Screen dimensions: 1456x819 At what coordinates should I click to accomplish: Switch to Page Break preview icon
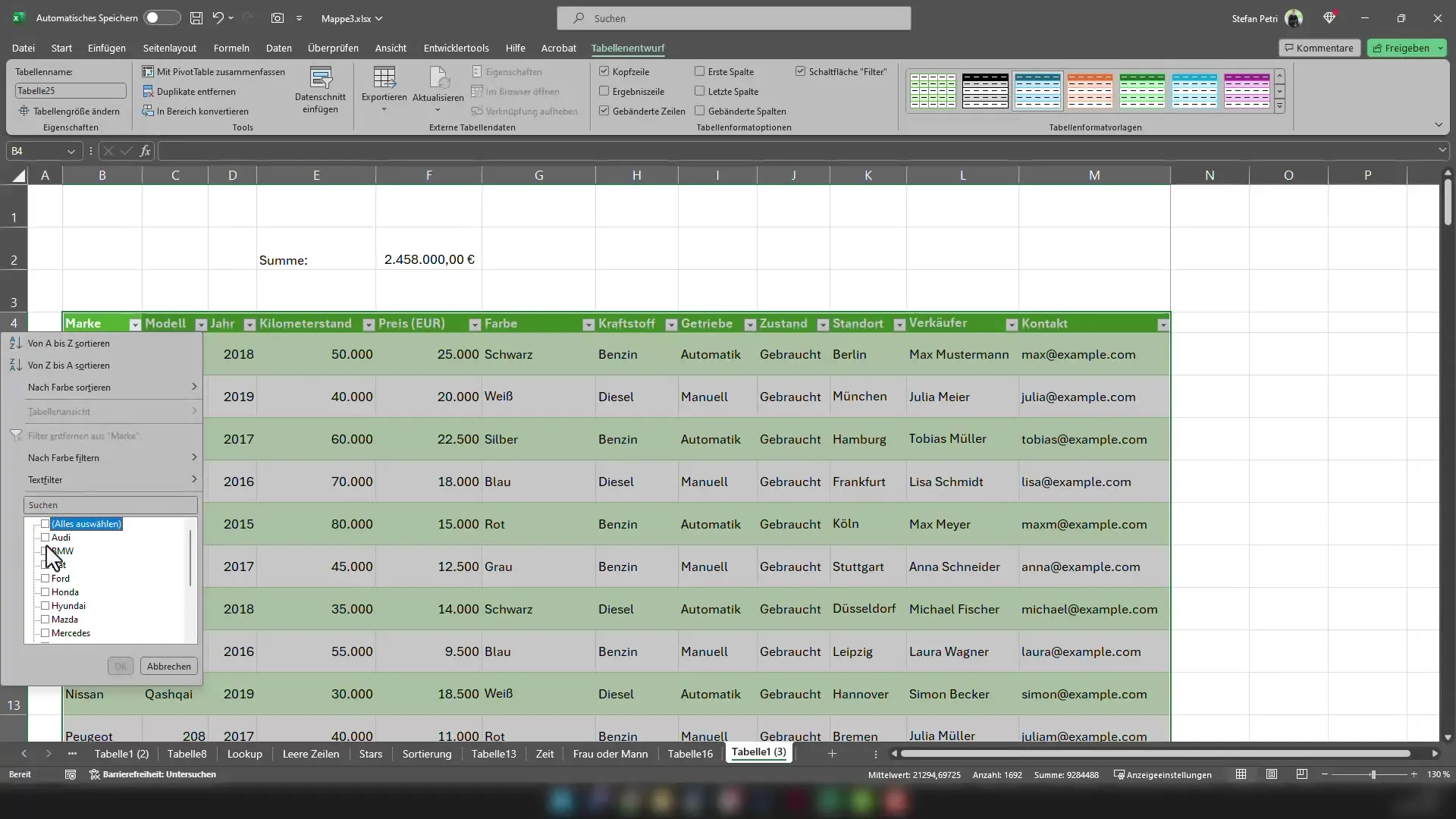(x=1302, y=774)
